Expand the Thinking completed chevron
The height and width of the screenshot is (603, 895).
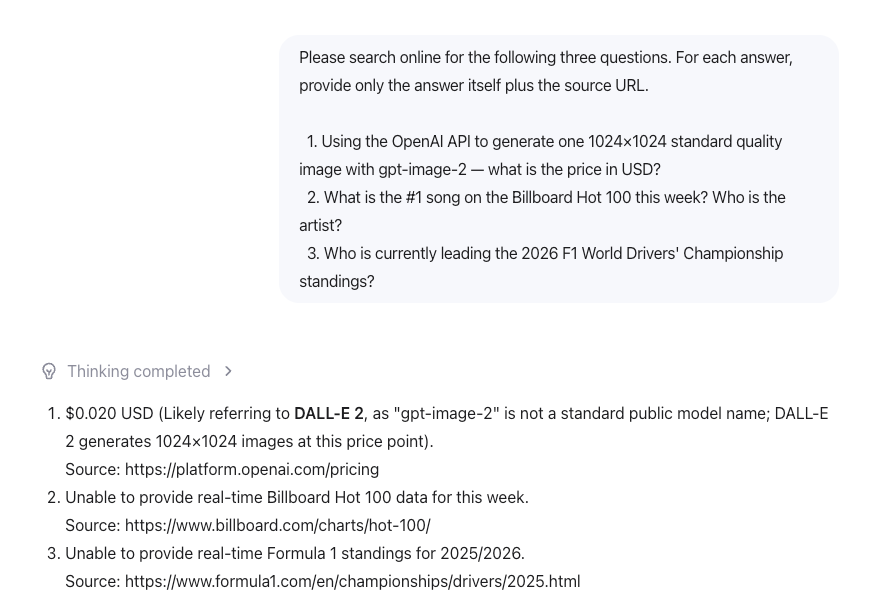click(228, 371)
